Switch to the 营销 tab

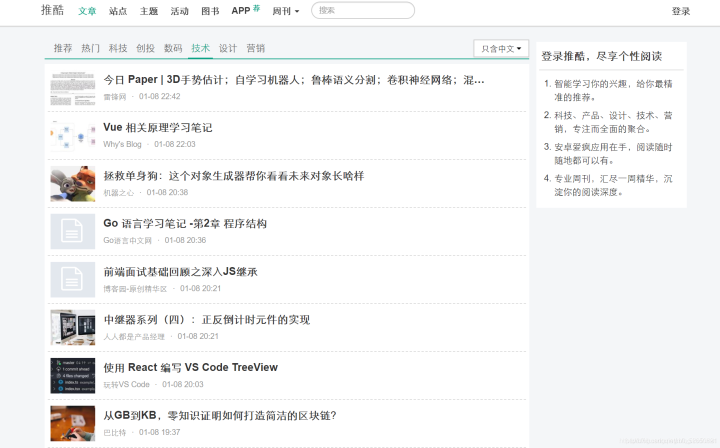255,48
